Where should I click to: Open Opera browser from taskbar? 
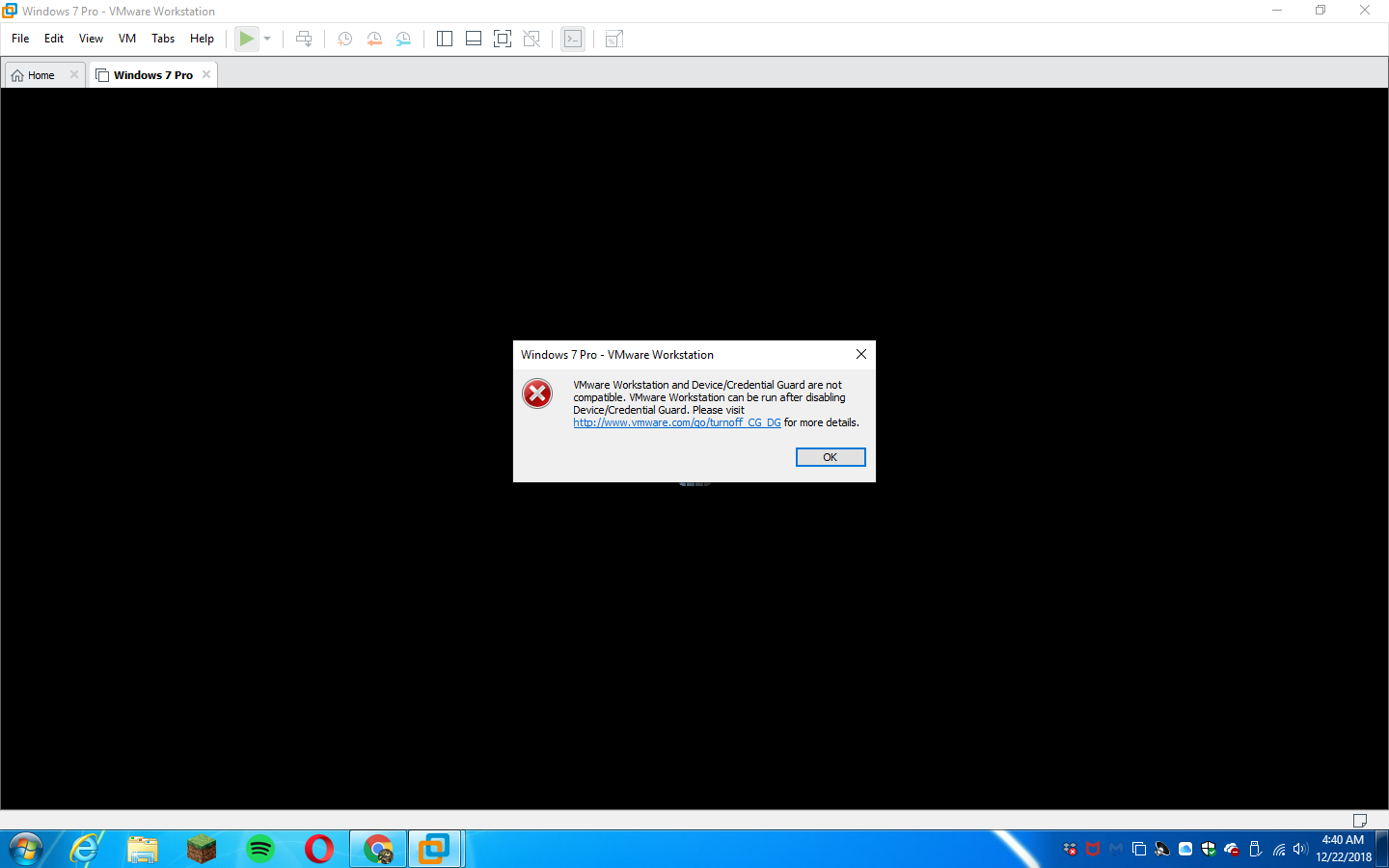pyautogui.click(x=319, y=849)
